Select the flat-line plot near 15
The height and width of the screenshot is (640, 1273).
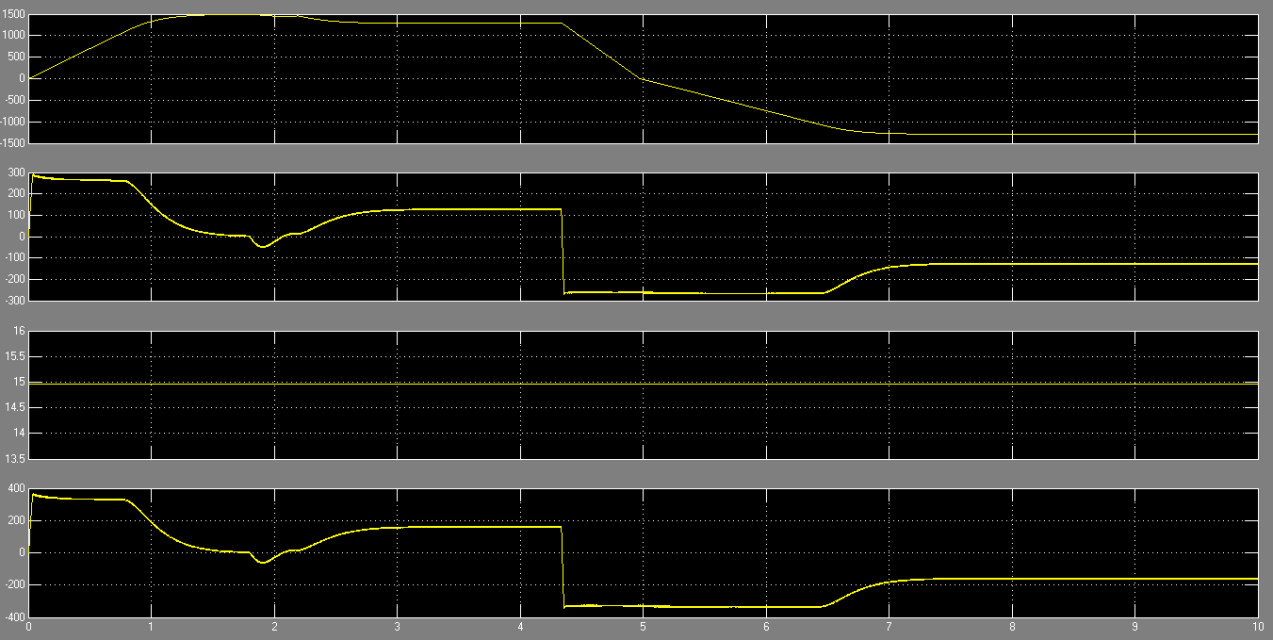click(643, 394)
